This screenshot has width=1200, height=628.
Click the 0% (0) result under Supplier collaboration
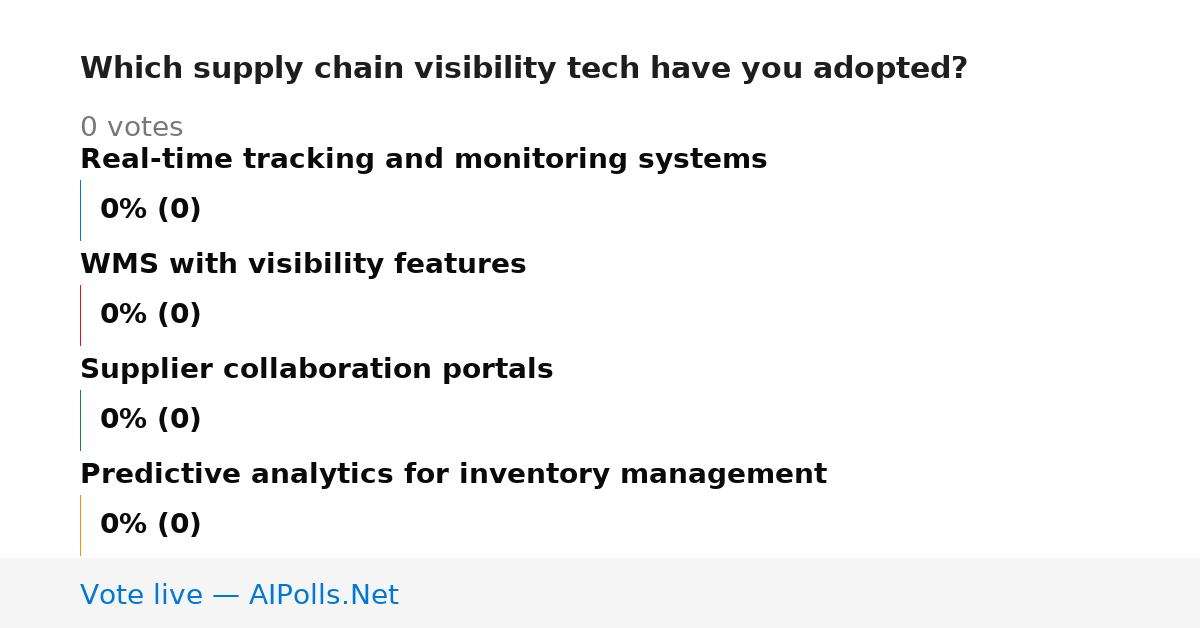click(x=150, y=420)
